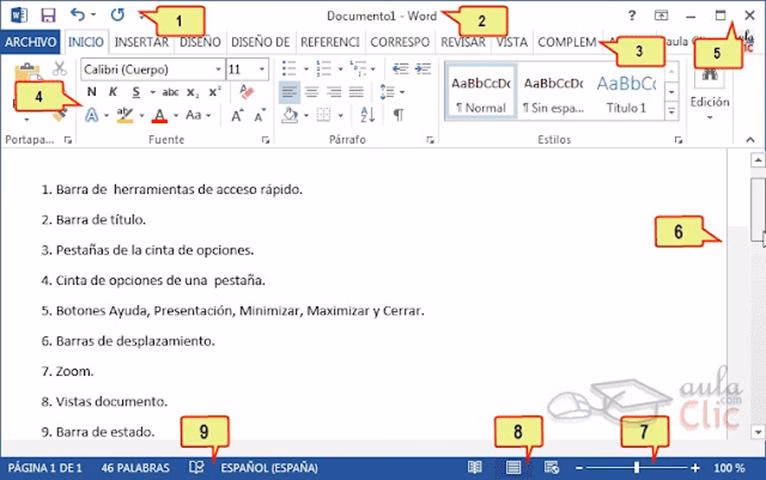Apply underline (S) formatting
Image resolution: width=766 pixels, height=480 pixels.
[135, 92]
